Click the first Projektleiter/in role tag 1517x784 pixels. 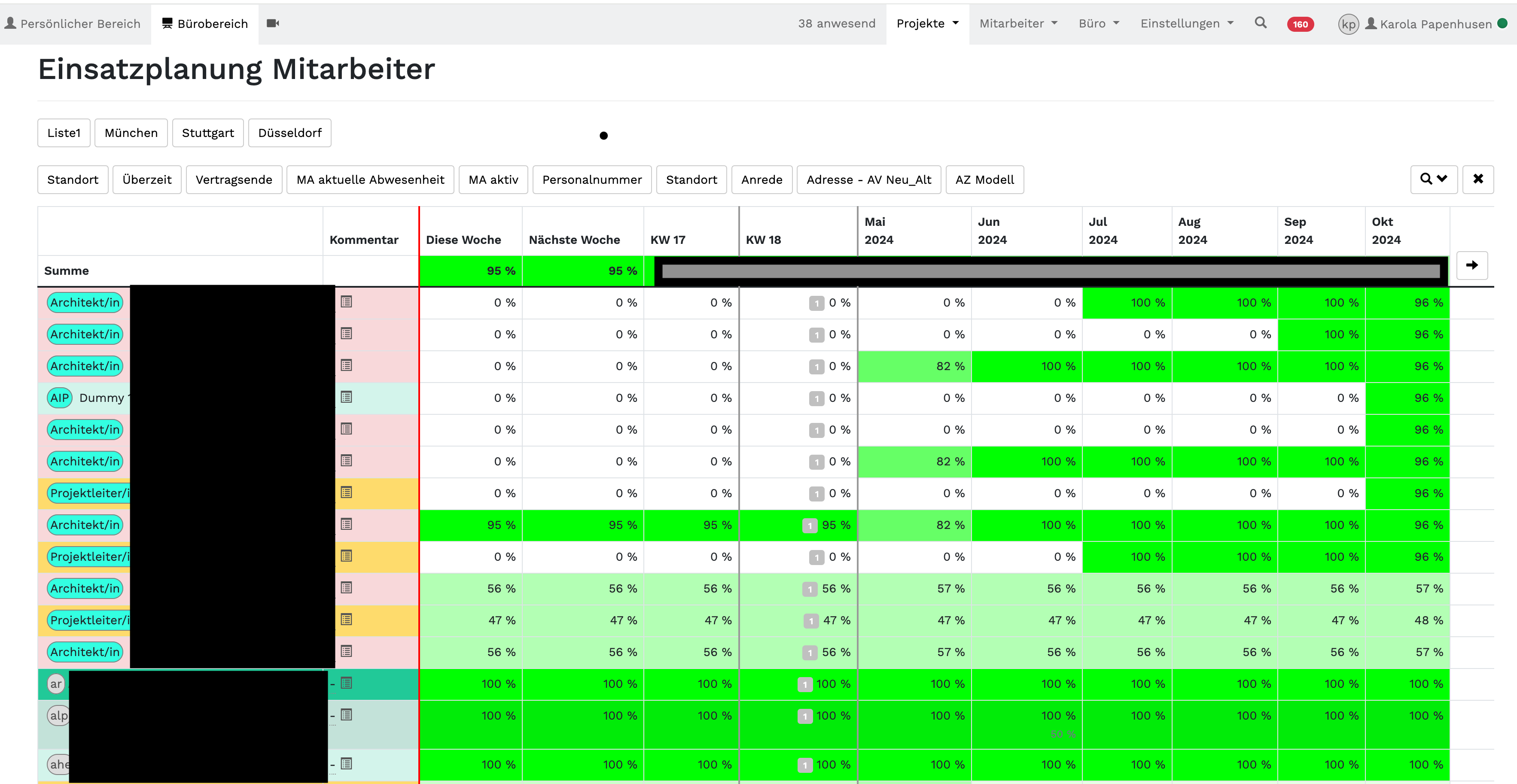89,493
